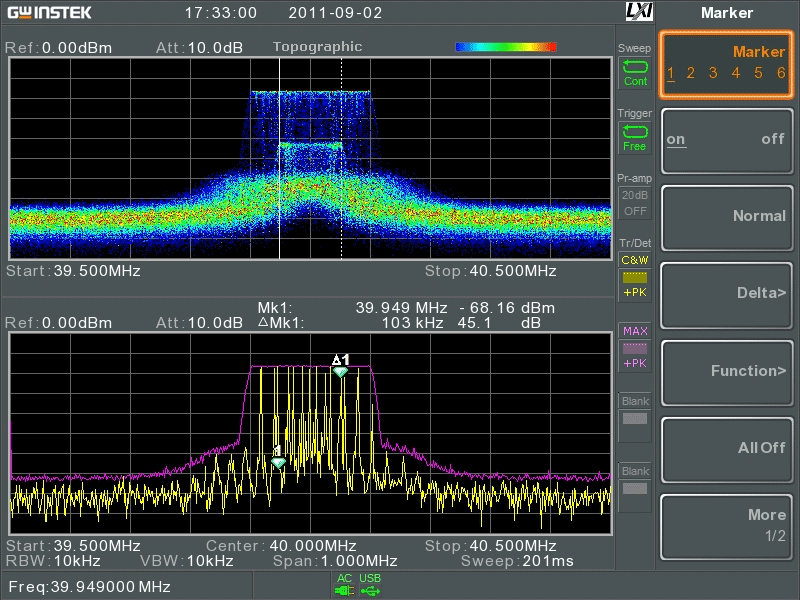The width and height of the screenshot is (800, 600).
Task: Click the Pr-amp 20dB OFF indicator
Action: pyautogui.click(x=635, y=203)
